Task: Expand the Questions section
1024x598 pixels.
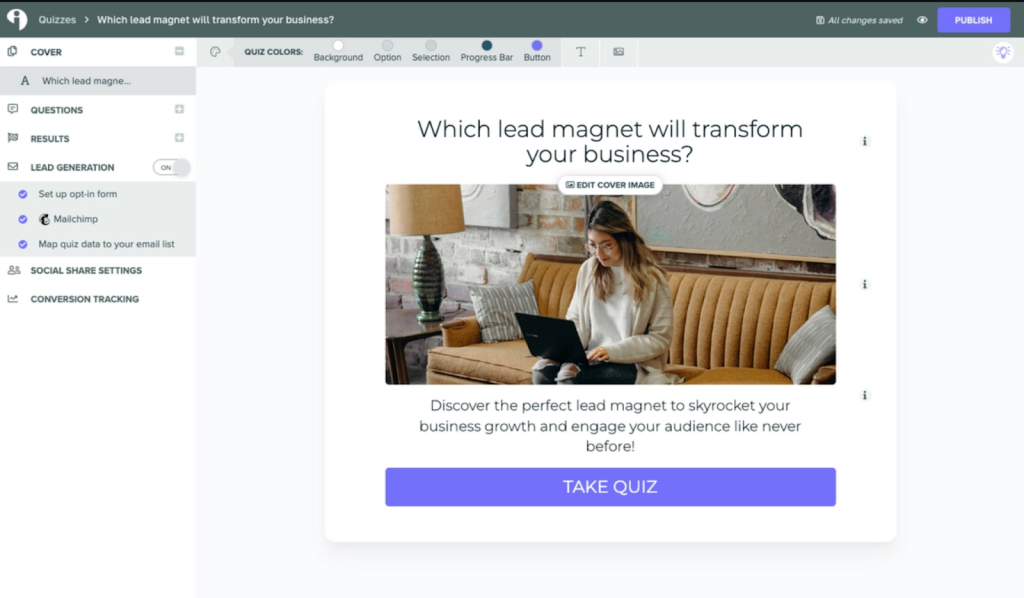Action: pos(179,110)
